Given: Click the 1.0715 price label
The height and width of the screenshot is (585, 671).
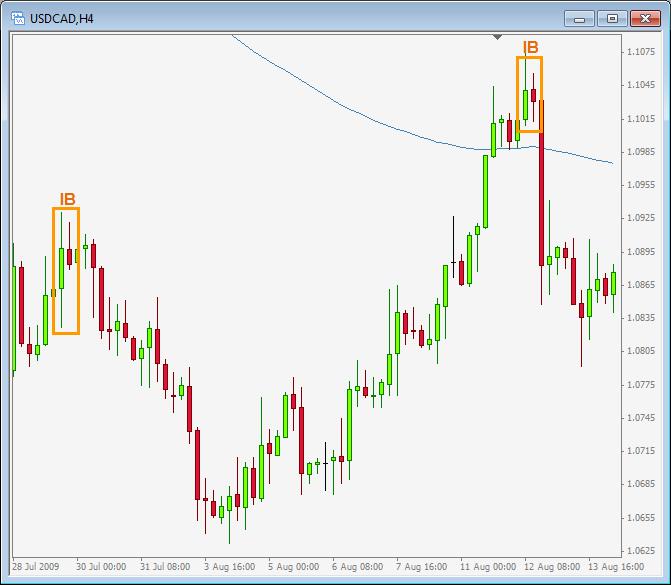Looking at the screenshot, I should point(641,451).
